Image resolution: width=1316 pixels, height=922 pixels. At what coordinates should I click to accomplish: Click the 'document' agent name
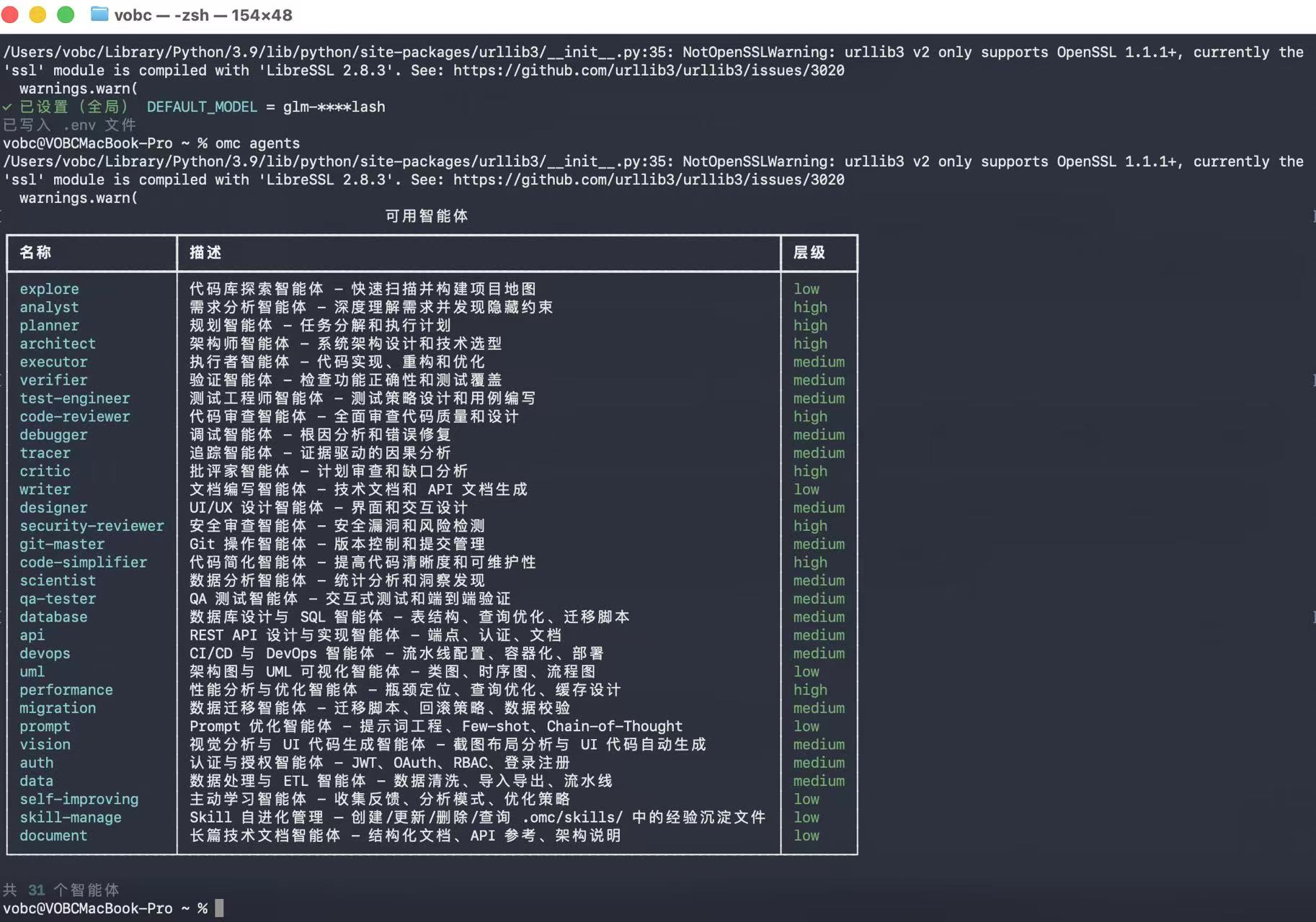[53, 836]
